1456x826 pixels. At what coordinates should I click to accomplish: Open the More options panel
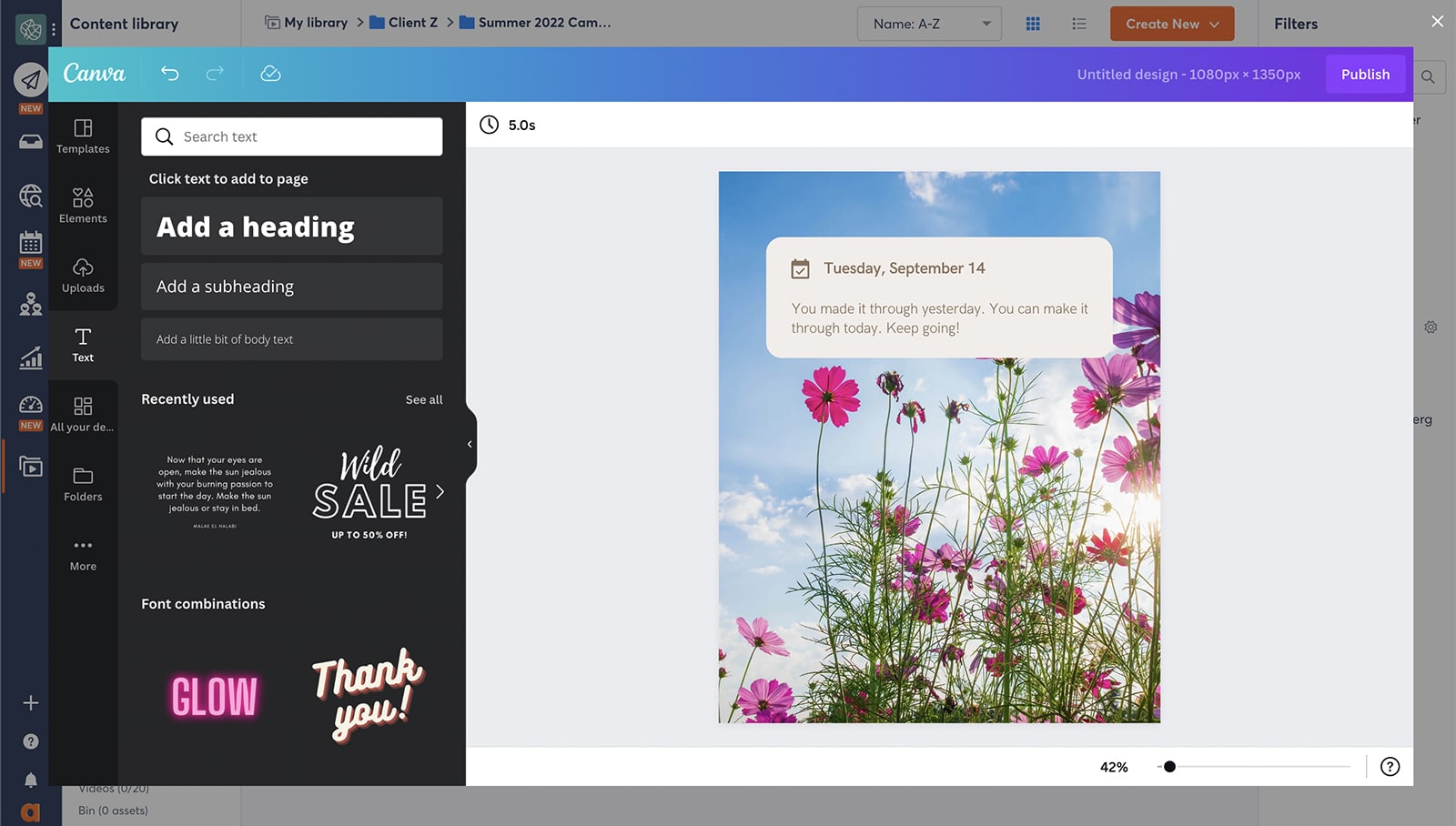83,554
